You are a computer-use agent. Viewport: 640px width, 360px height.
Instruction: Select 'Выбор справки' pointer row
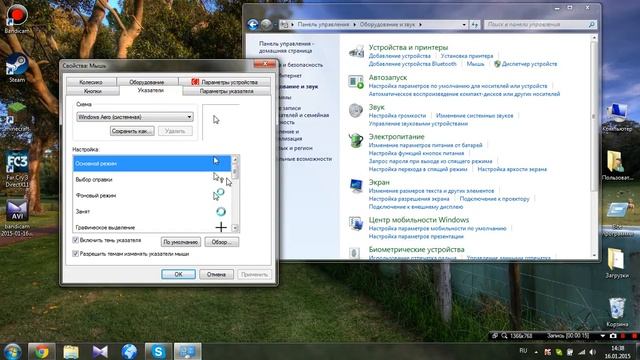152,179
